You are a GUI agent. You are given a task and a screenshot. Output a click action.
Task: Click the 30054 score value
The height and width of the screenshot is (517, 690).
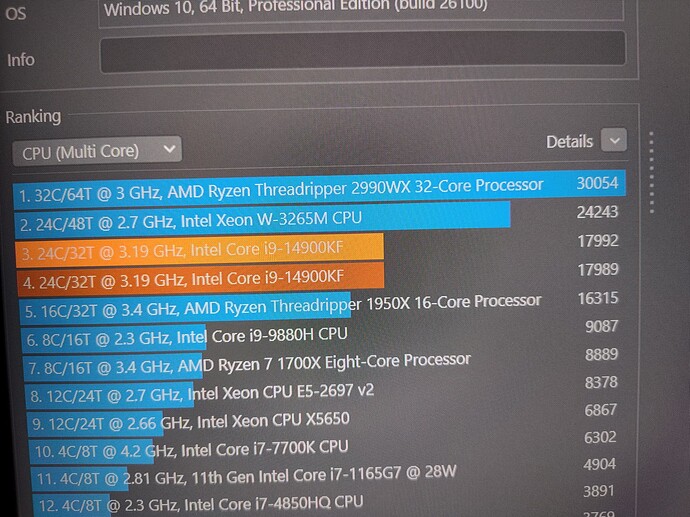coord(597,183)
